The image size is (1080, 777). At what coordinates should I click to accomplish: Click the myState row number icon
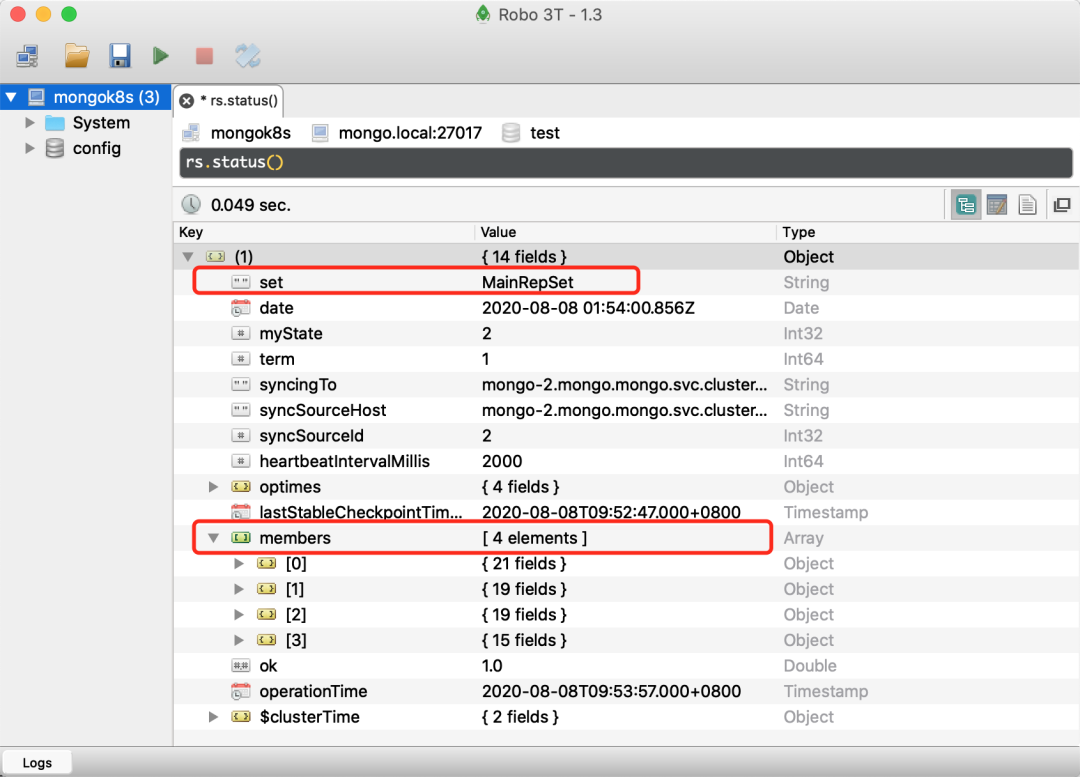[240, 333]
